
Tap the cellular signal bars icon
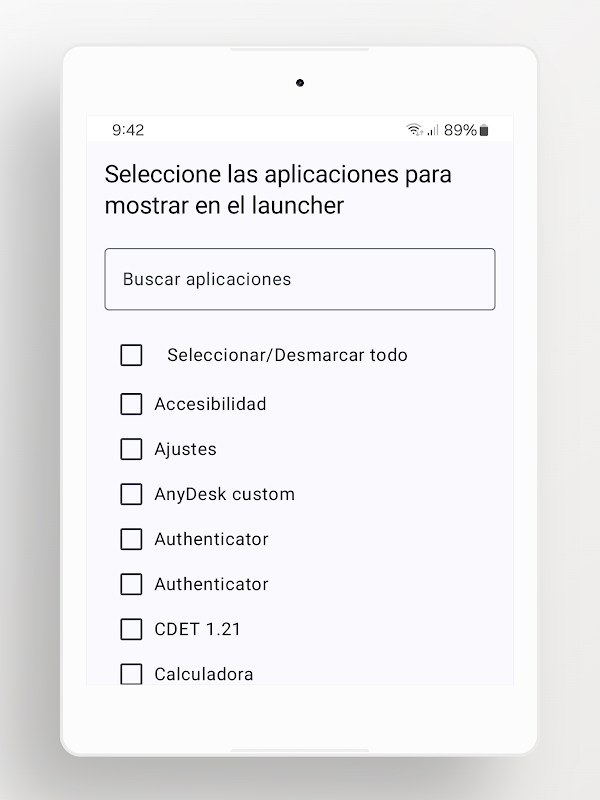(x=433, y=130)
